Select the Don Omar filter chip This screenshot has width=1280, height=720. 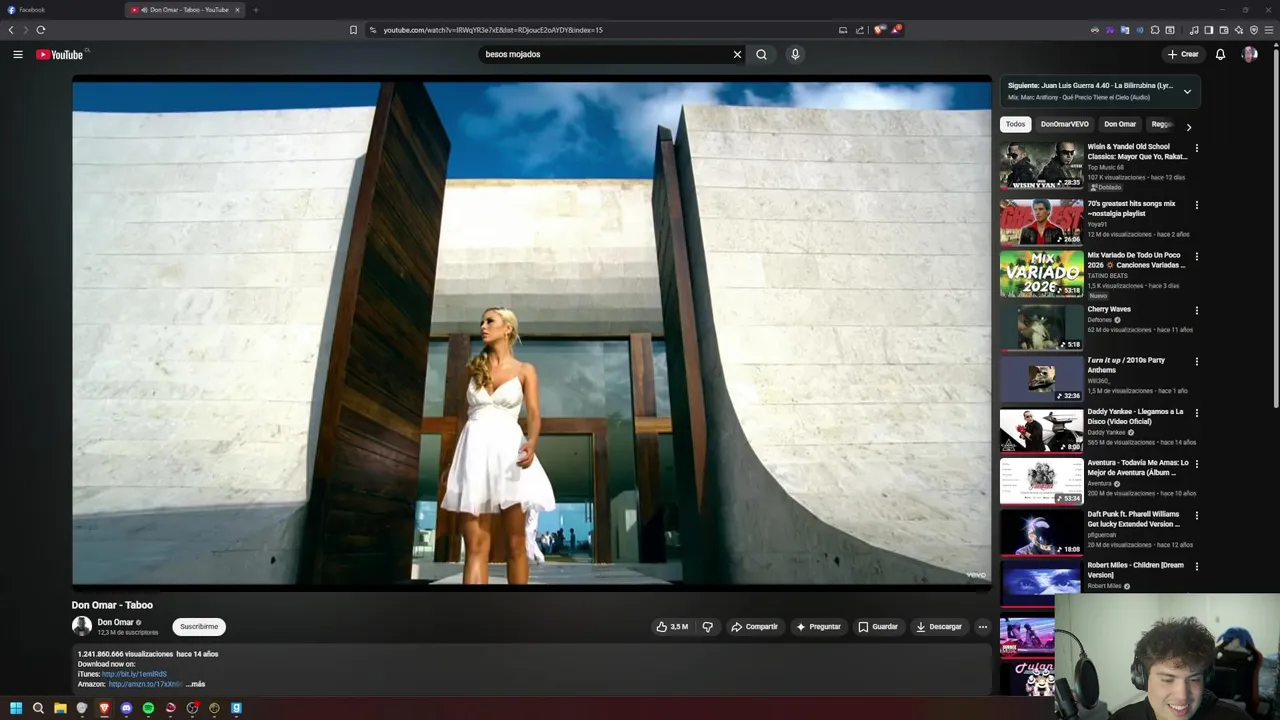[x=1120, y=124]
